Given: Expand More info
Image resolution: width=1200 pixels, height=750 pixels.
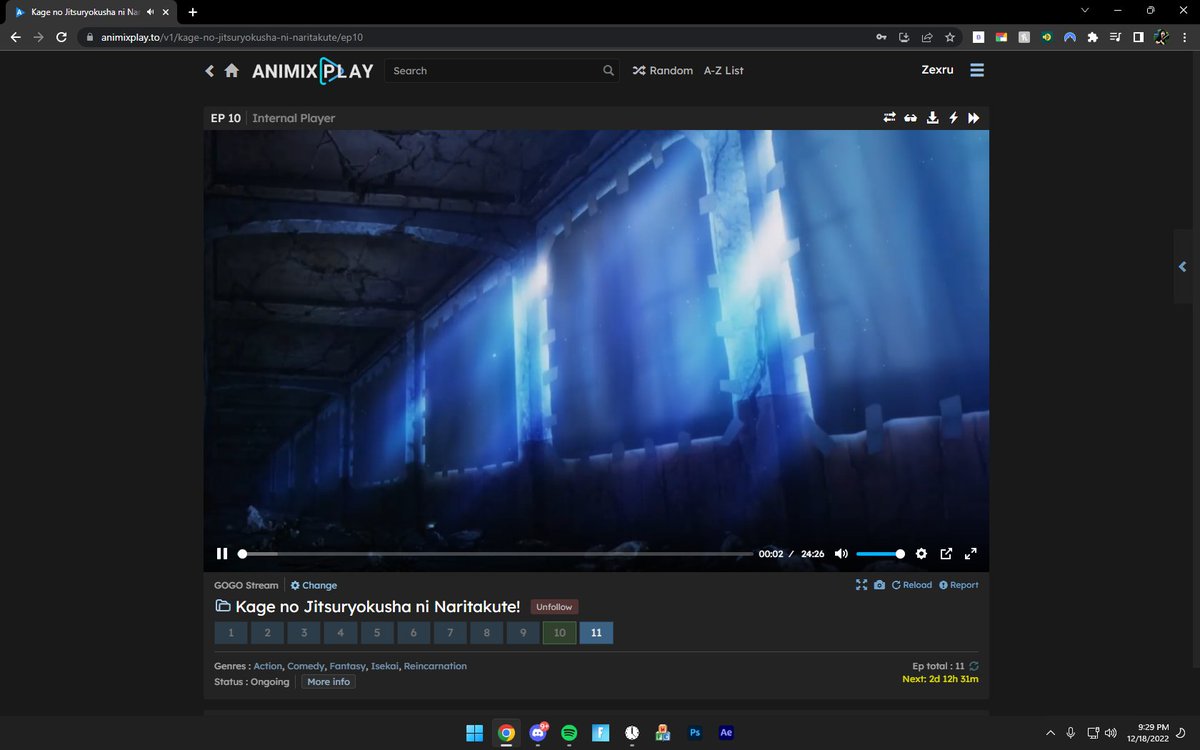Looking at the screenshot, I should (x=328, y=682).
